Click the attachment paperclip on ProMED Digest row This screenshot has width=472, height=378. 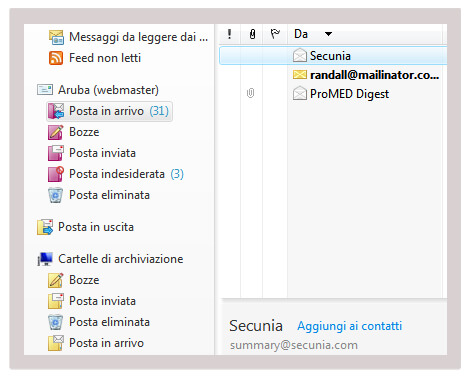(251, 93)
